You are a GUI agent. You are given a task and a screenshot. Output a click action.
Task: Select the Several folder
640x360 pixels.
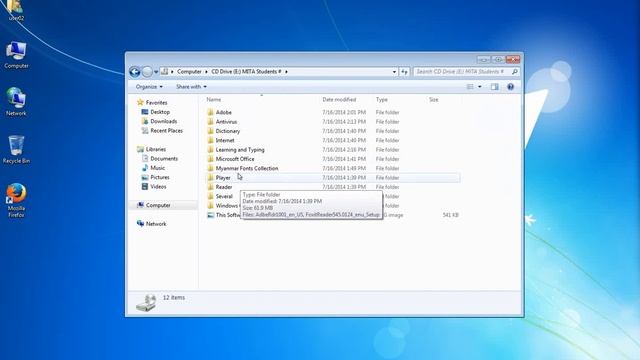click(224, 196)
